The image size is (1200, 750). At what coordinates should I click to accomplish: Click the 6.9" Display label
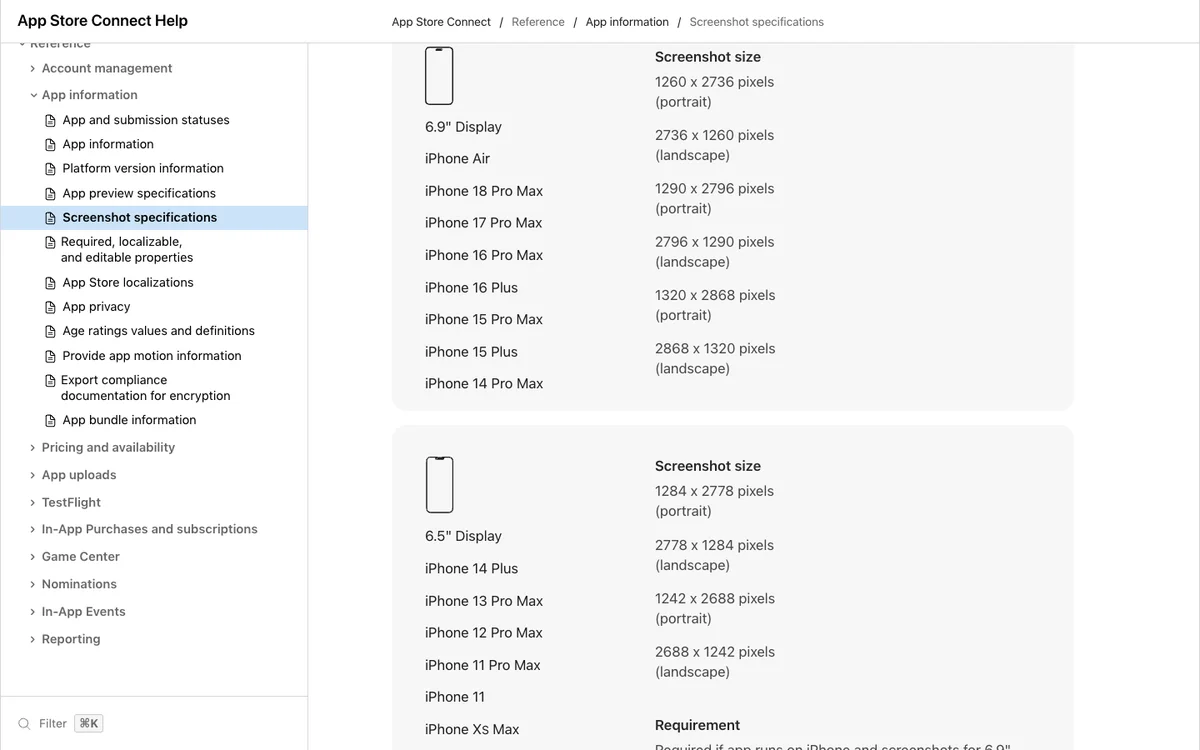point(463,127)
